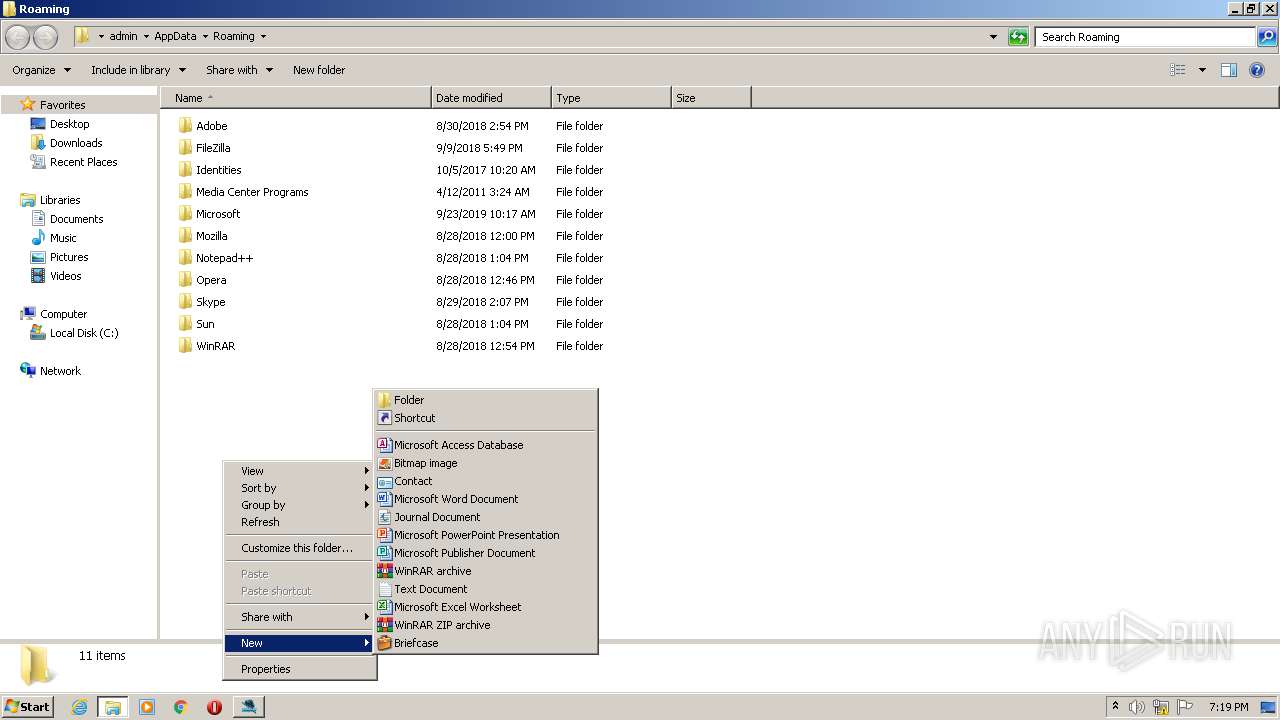Click Refresh in context menu
Screen dimensions: 1280x720
[x=299, y=522]
